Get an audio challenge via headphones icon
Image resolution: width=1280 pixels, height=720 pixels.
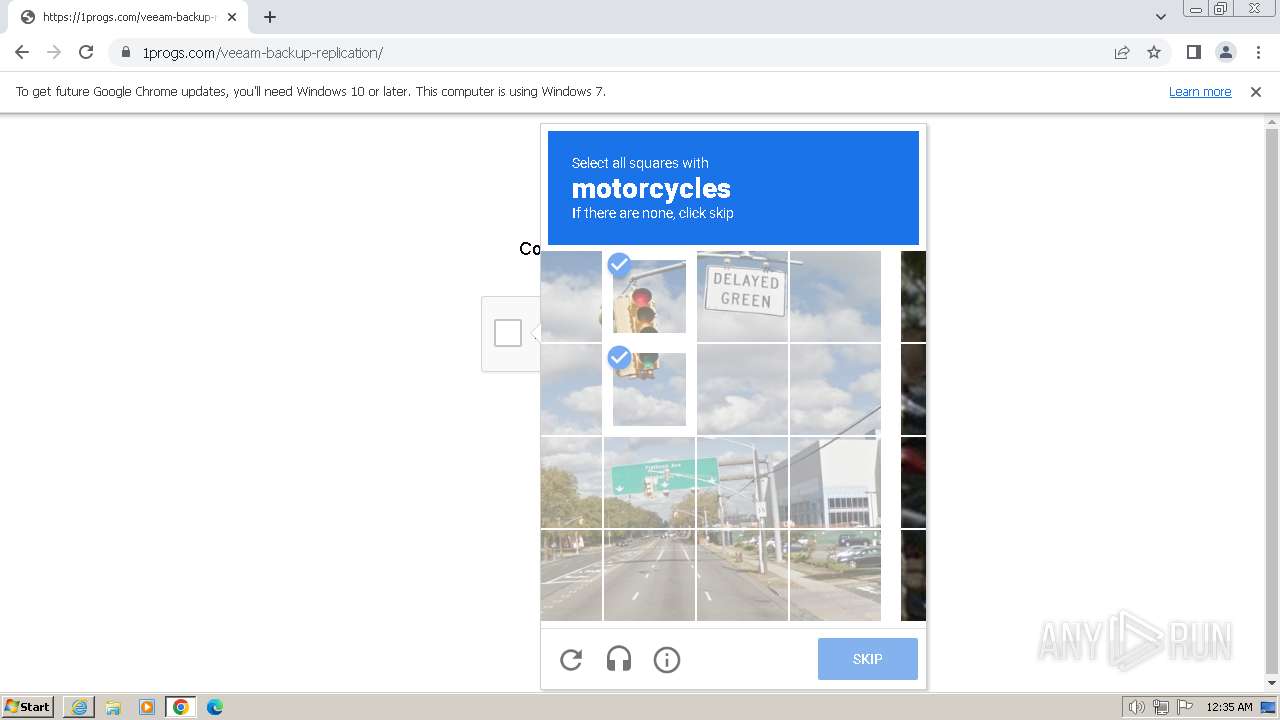(x=619, y=660)
